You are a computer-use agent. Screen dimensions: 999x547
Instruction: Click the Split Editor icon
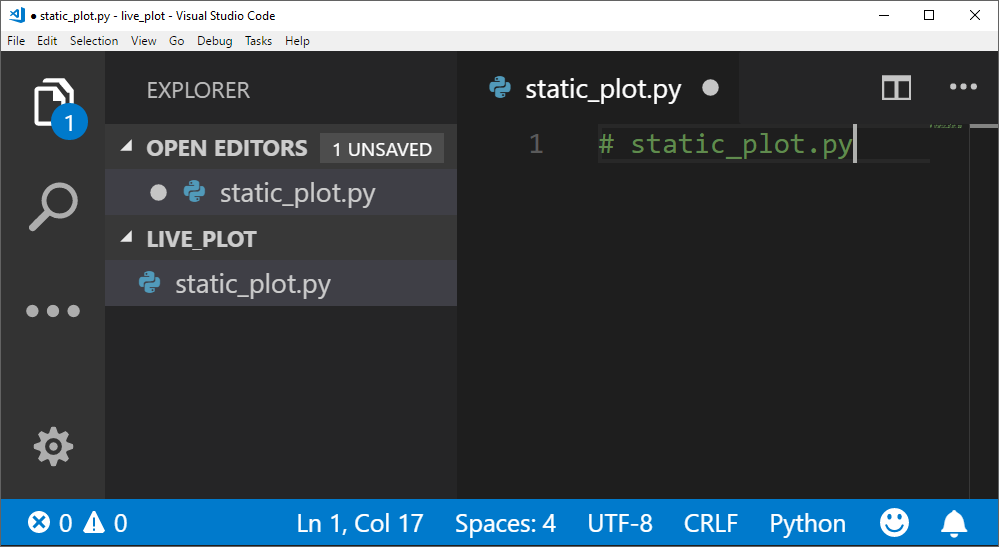[x=896, y=88]
